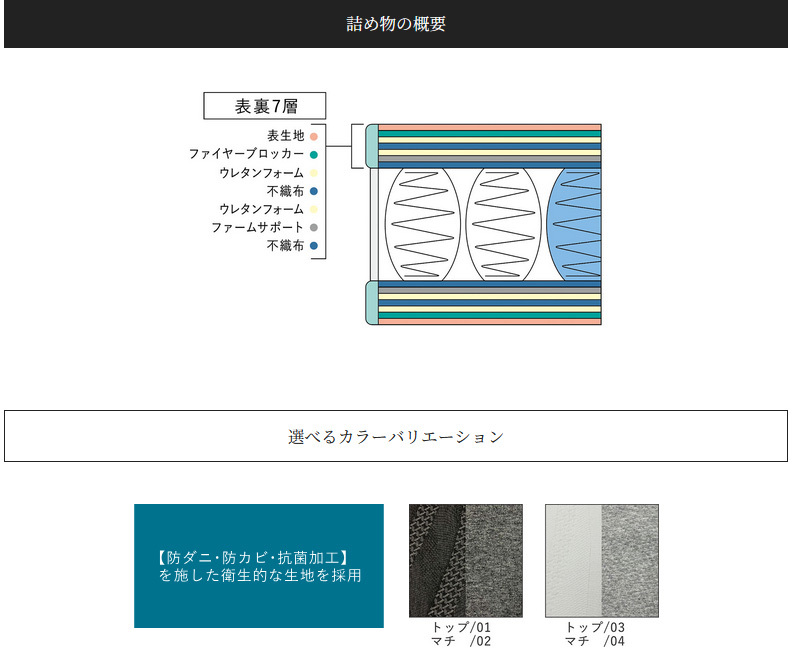Click 不織布 label just above ファームサポート's ウレタンフォーム

click(x=285, y=191)
